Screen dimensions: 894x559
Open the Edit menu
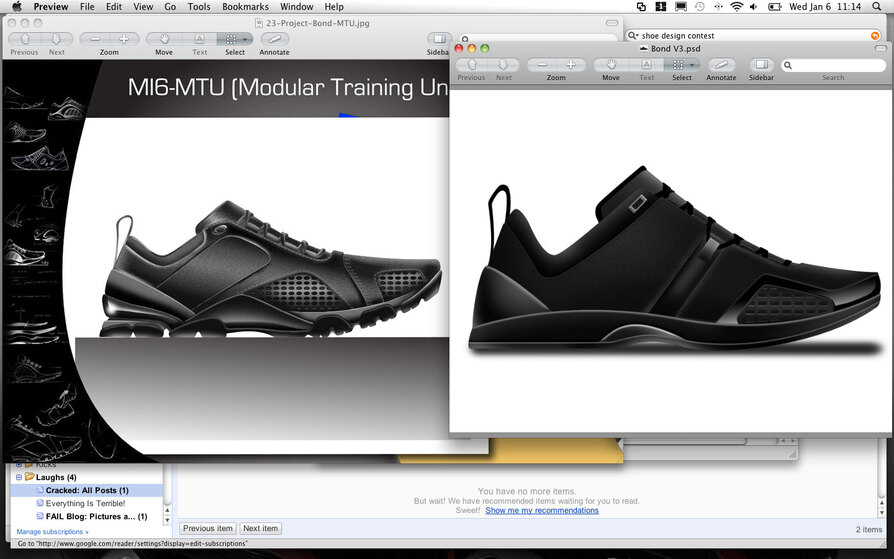coord(114,6)
